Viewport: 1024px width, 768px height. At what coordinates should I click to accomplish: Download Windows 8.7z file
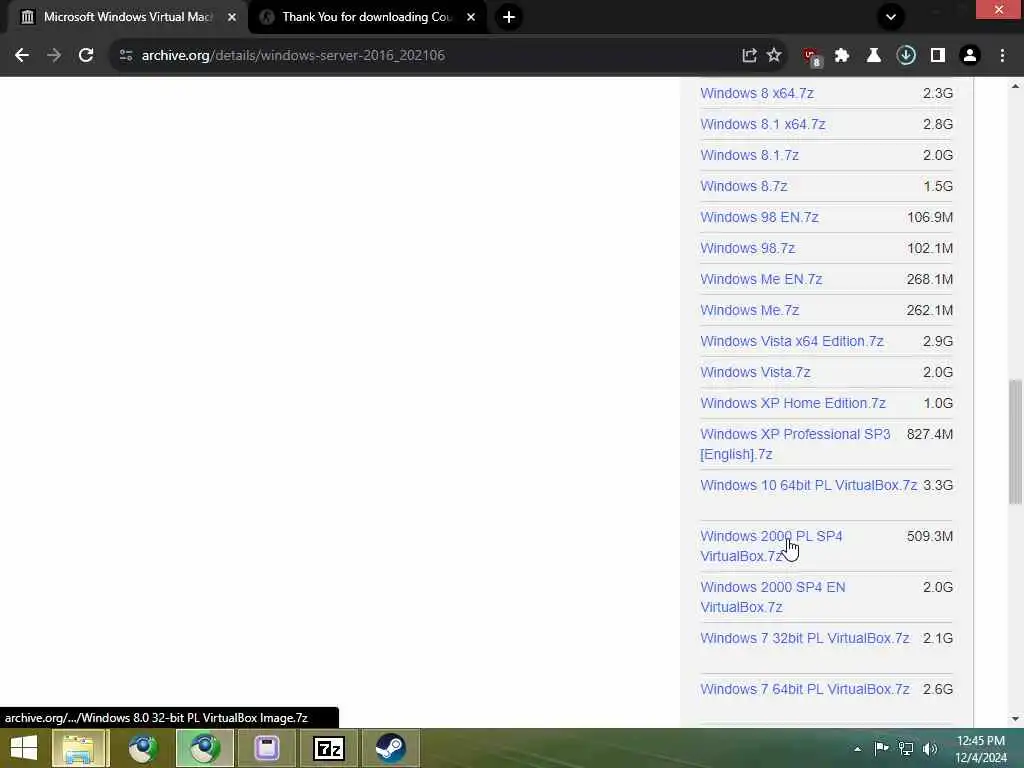click(x=744, y=186)
